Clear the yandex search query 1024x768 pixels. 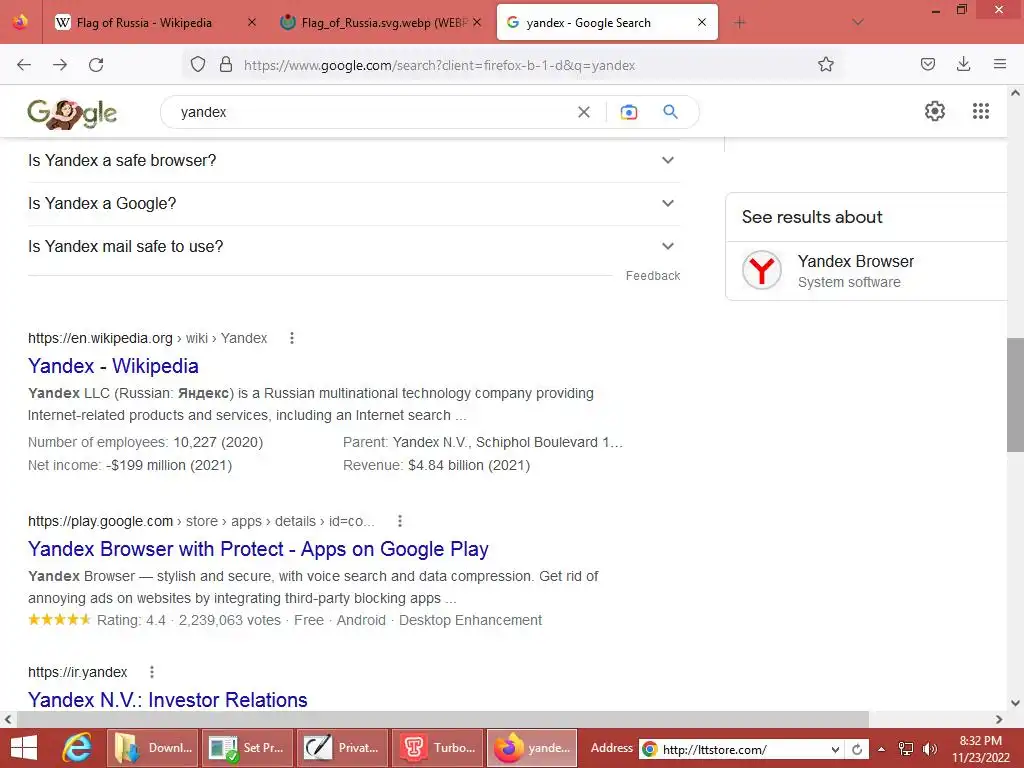(584, 112)
